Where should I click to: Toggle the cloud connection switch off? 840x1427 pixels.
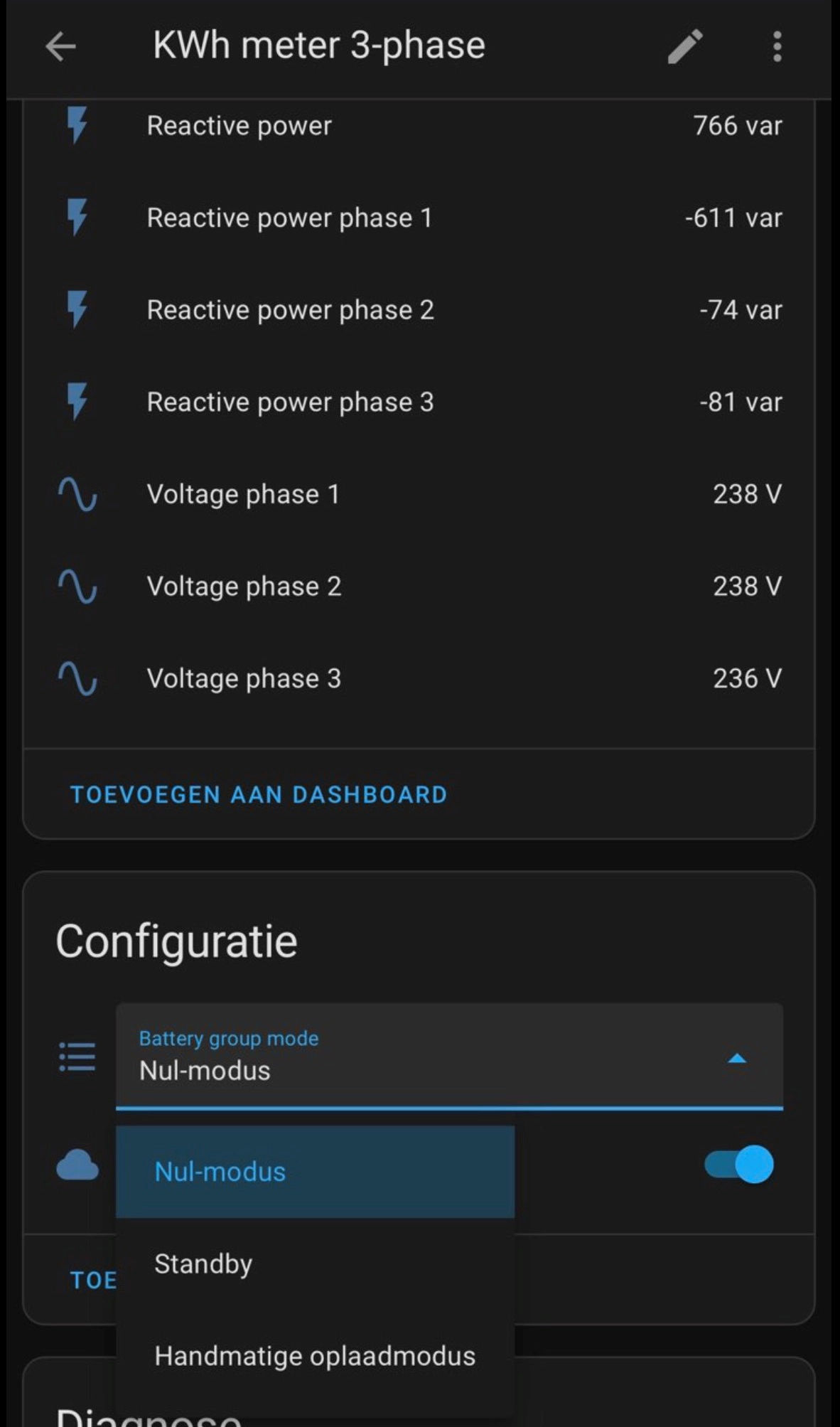[x=739, y=1165]
